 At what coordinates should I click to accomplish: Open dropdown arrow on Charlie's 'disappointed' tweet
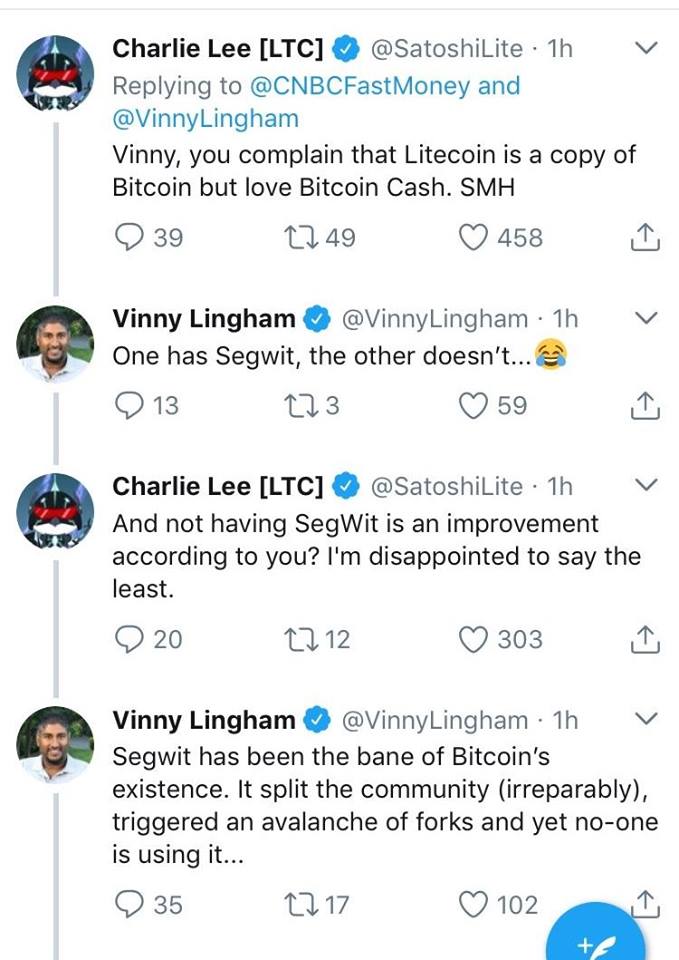pos(646,486)
